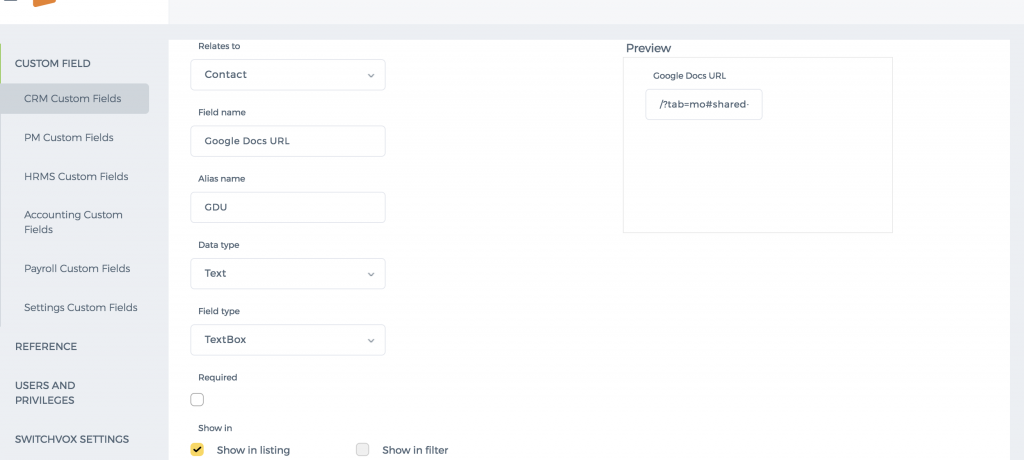Open Settings Custom Fields
The width and height of the screenshot is (1024, 460).
(x=80, y=307)
